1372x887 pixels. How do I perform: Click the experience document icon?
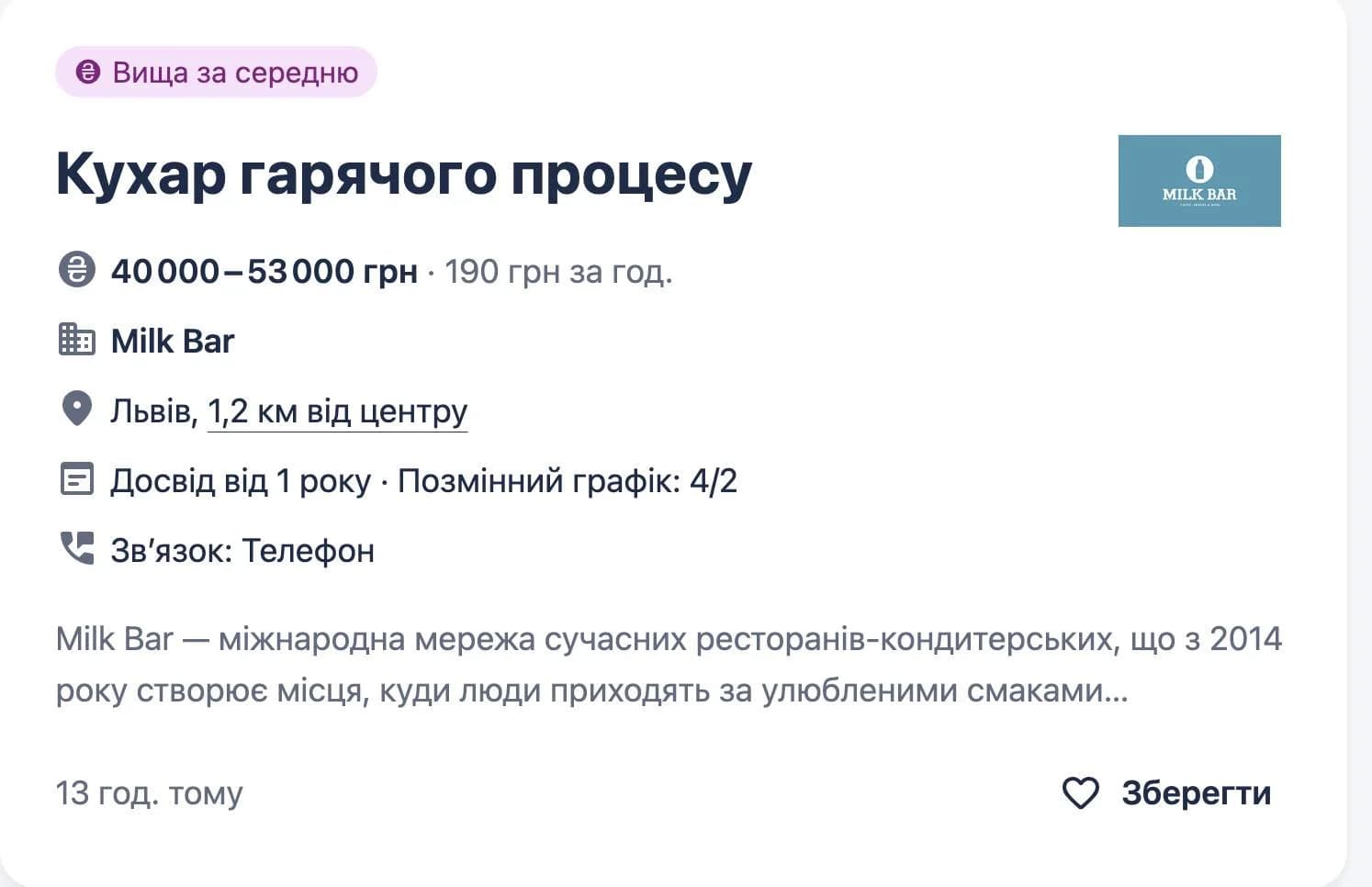77,478
